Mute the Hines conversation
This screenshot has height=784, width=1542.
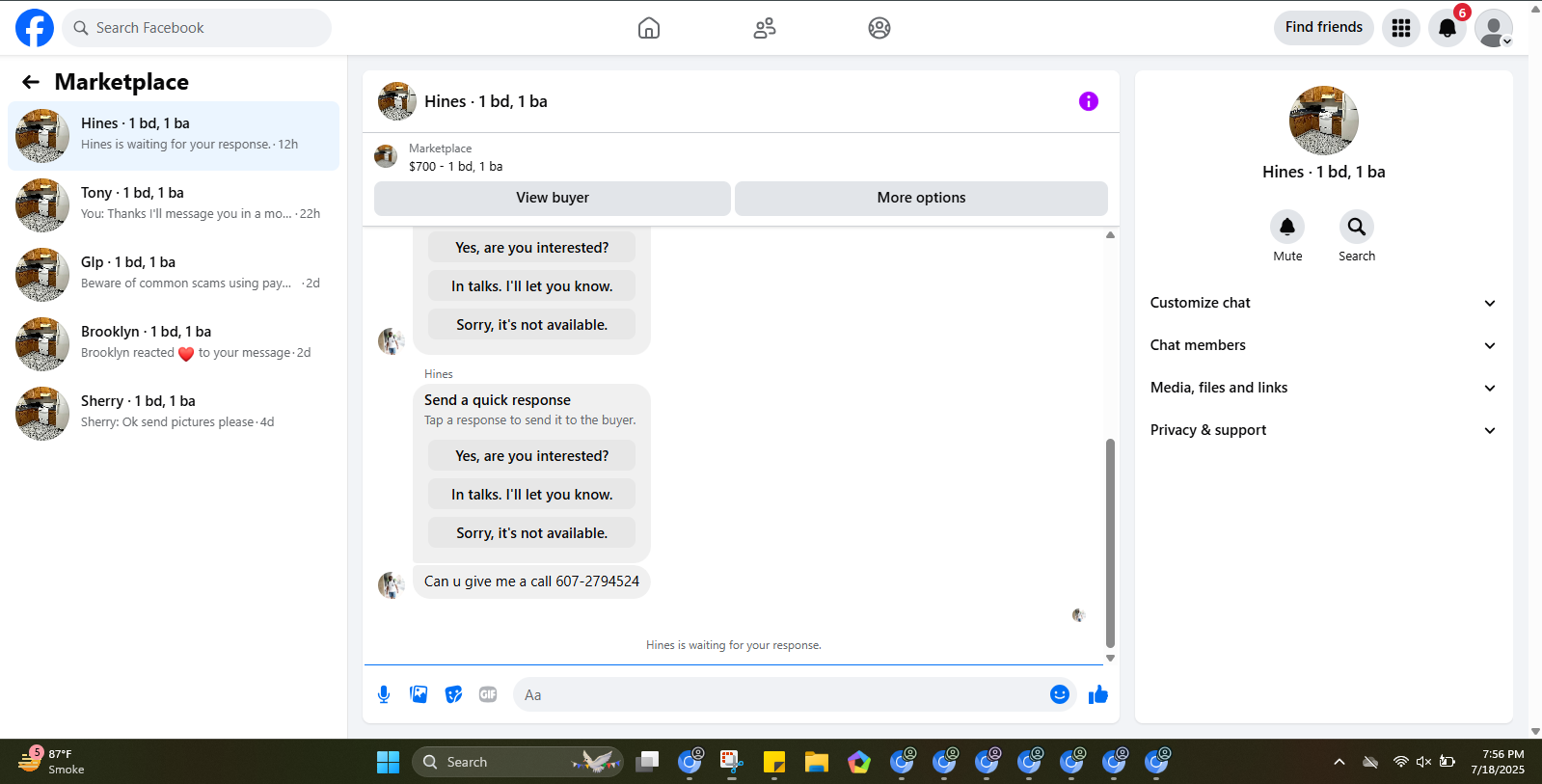1287,227
